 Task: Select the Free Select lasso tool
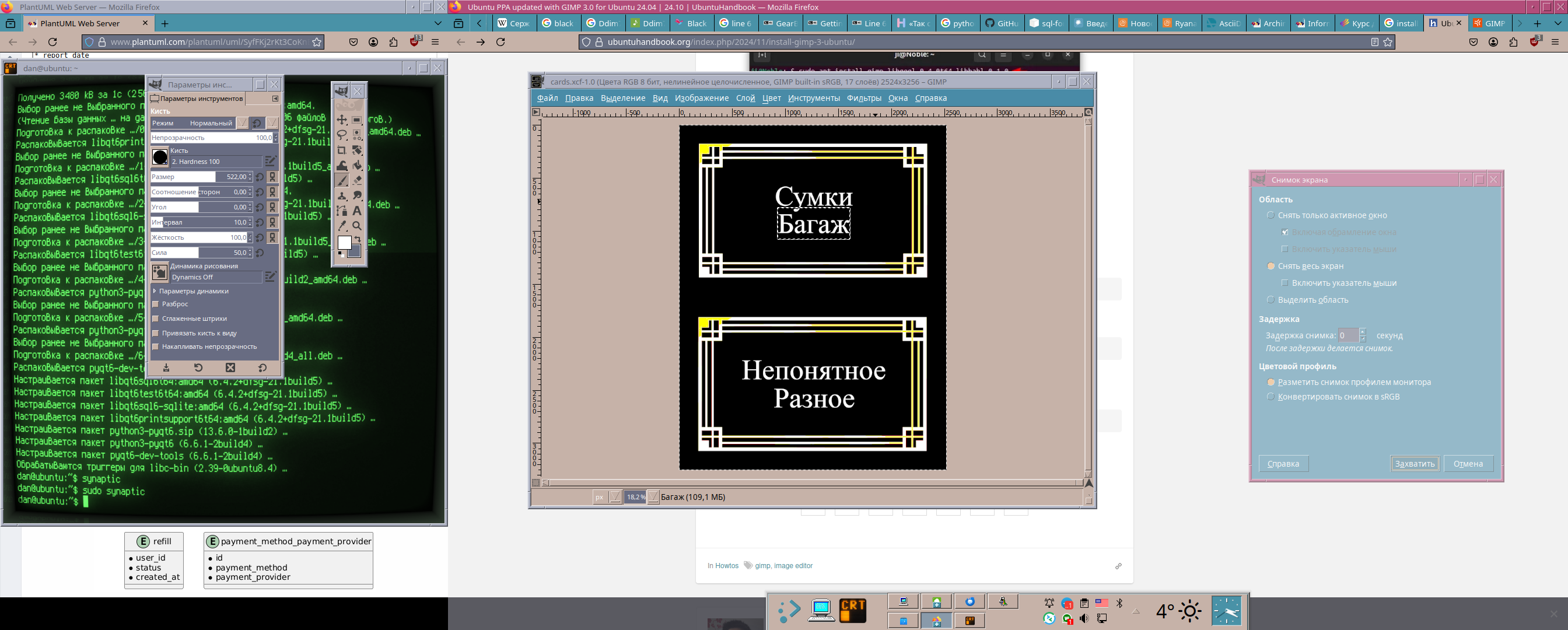pyautogui.click(x=342, y=135)
